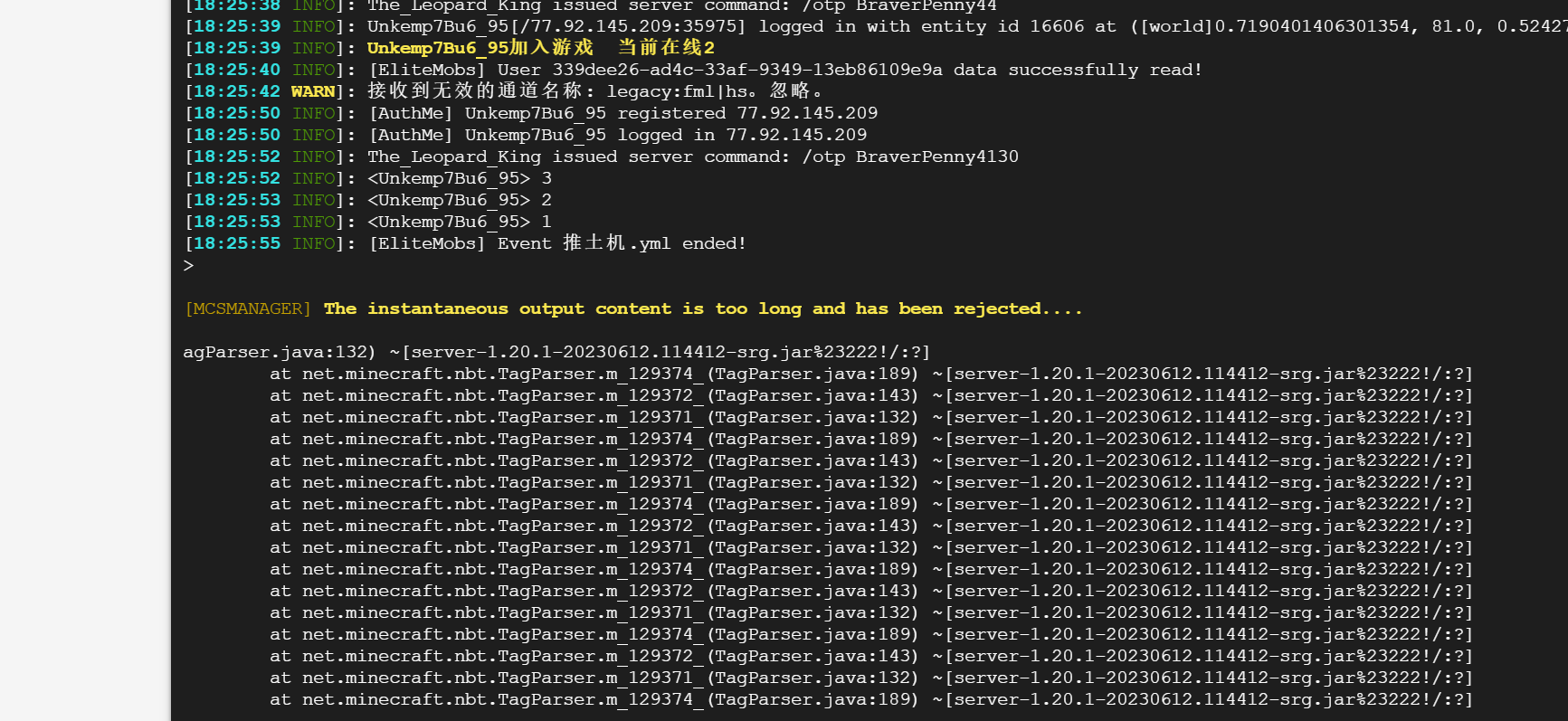
Task: Click the '当前在线2' online count text
Action: (x=666, y=48)
